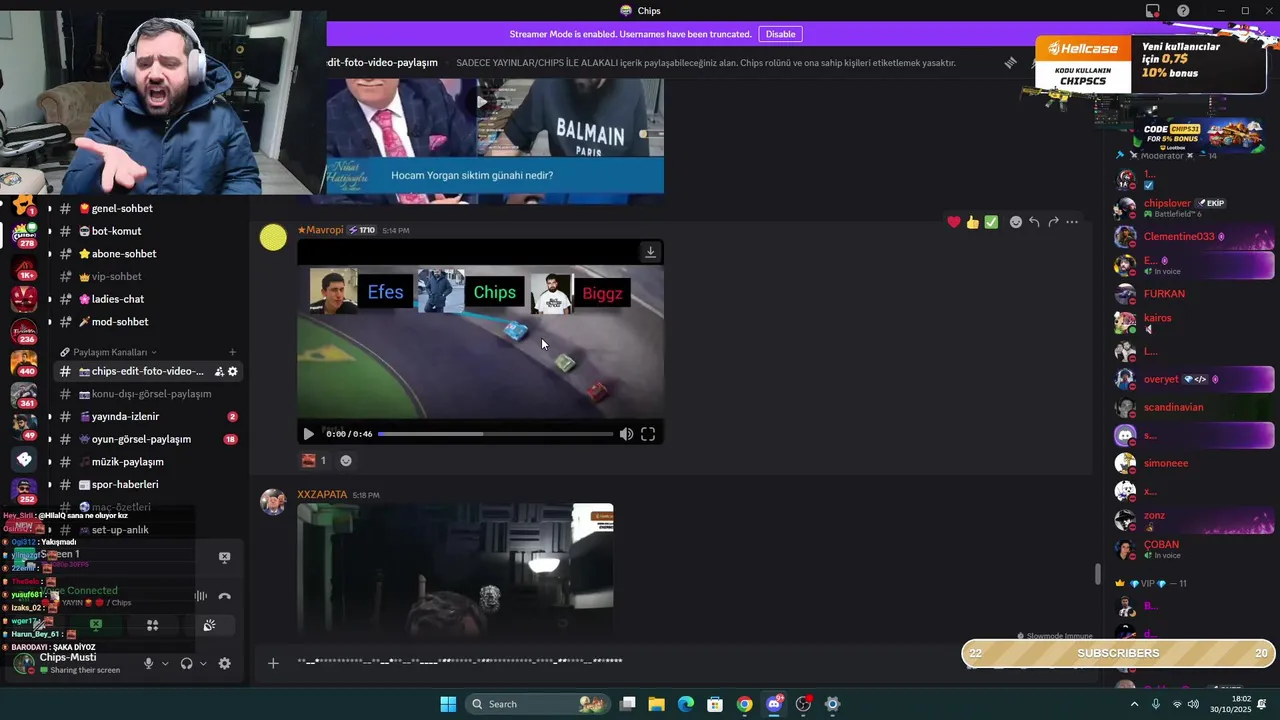Add a reaction below Mavropi's video
1280x720 pixels.
346,461
